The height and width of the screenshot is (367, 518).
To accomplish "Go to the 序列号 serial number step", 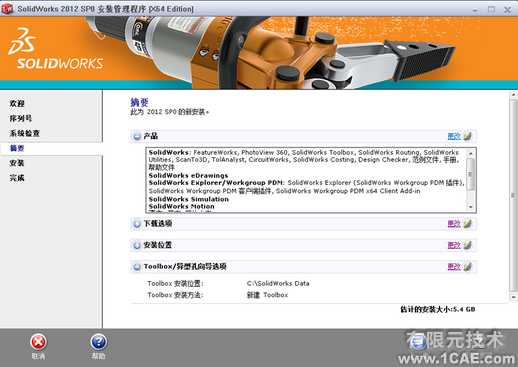I will 21,118.
